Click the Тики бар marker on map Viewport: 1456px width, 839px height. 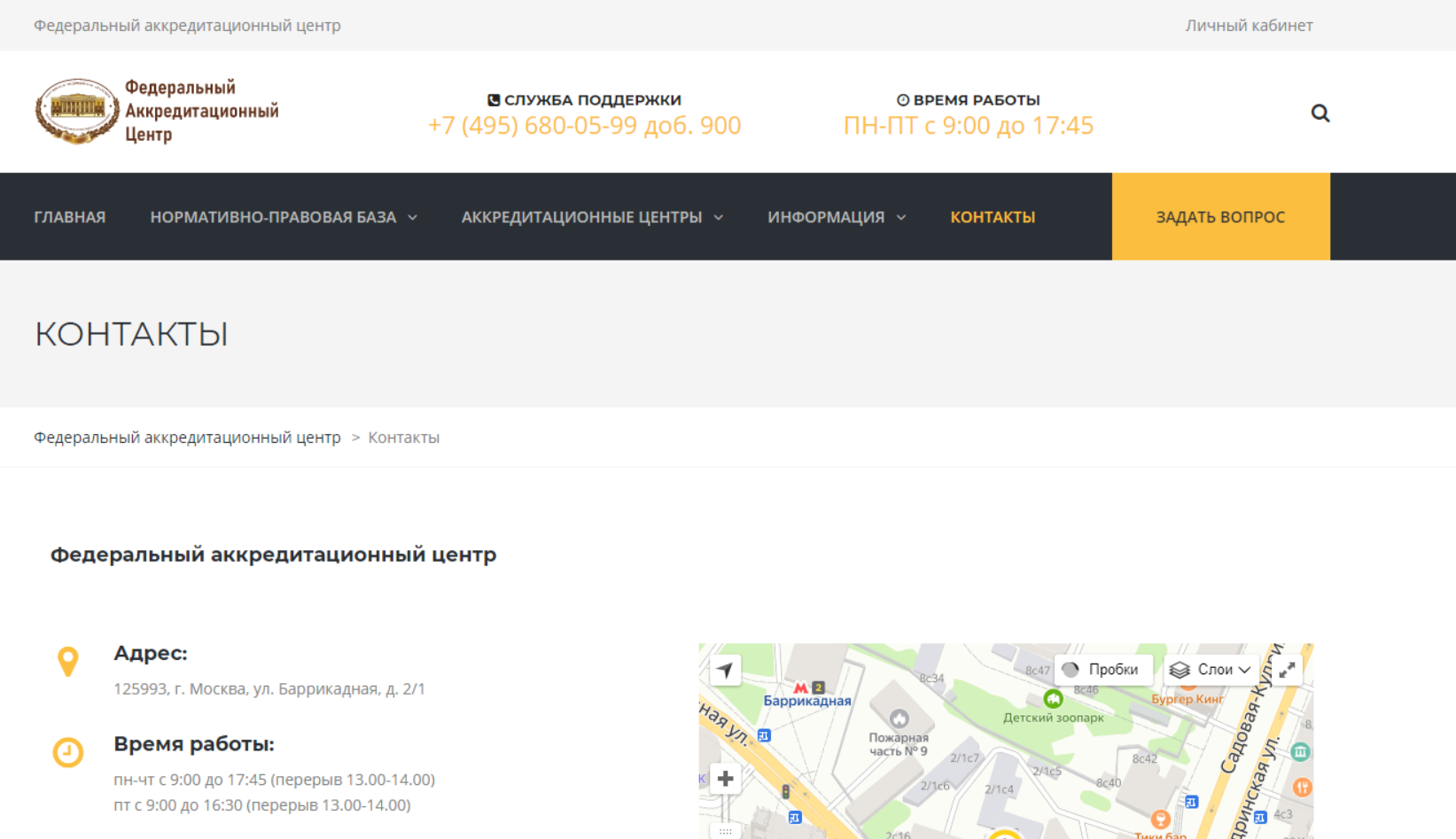click(x=1160, y=820)
